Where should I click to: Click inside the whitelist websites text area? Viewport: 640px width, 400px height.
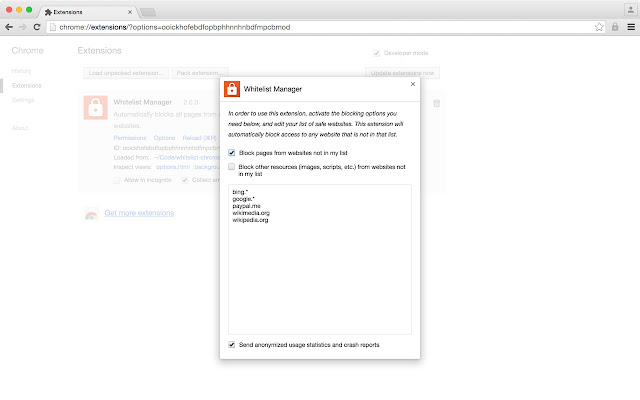click(320, 260)
